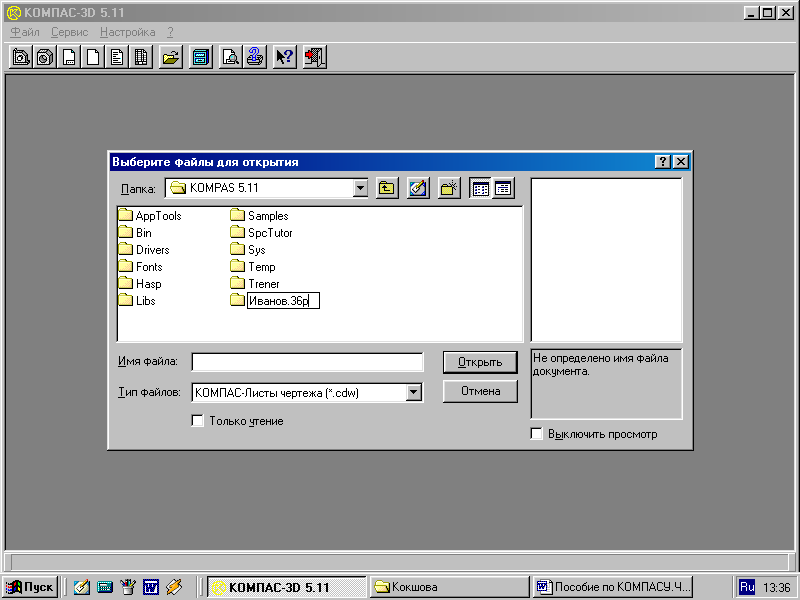The image size is (800, 600).
Task: Click the Пуск start button
Action: click(30, 587)
